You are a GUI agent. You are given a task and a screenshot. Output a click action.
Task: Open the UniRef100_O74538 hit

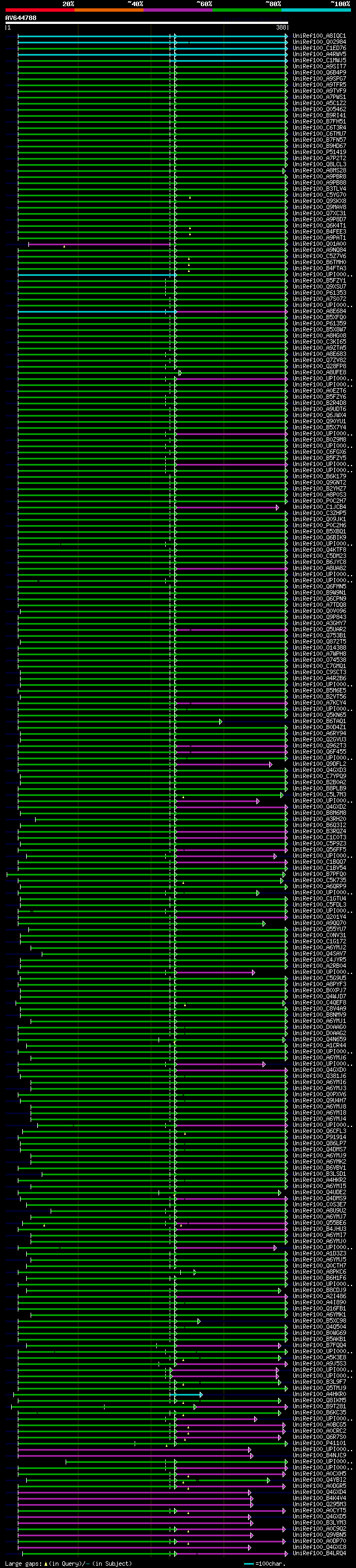319,660
